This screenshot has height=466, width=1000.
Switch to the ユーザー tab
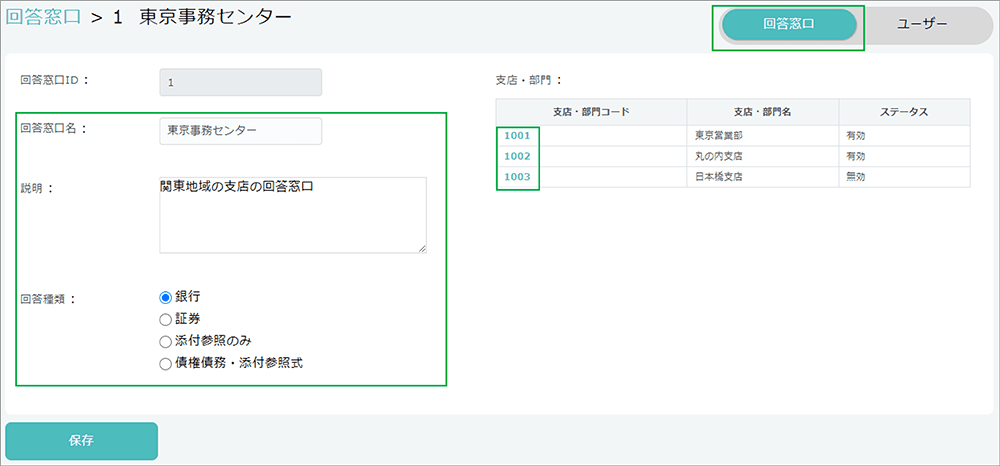pyautogui.click(x=922, y=25)
